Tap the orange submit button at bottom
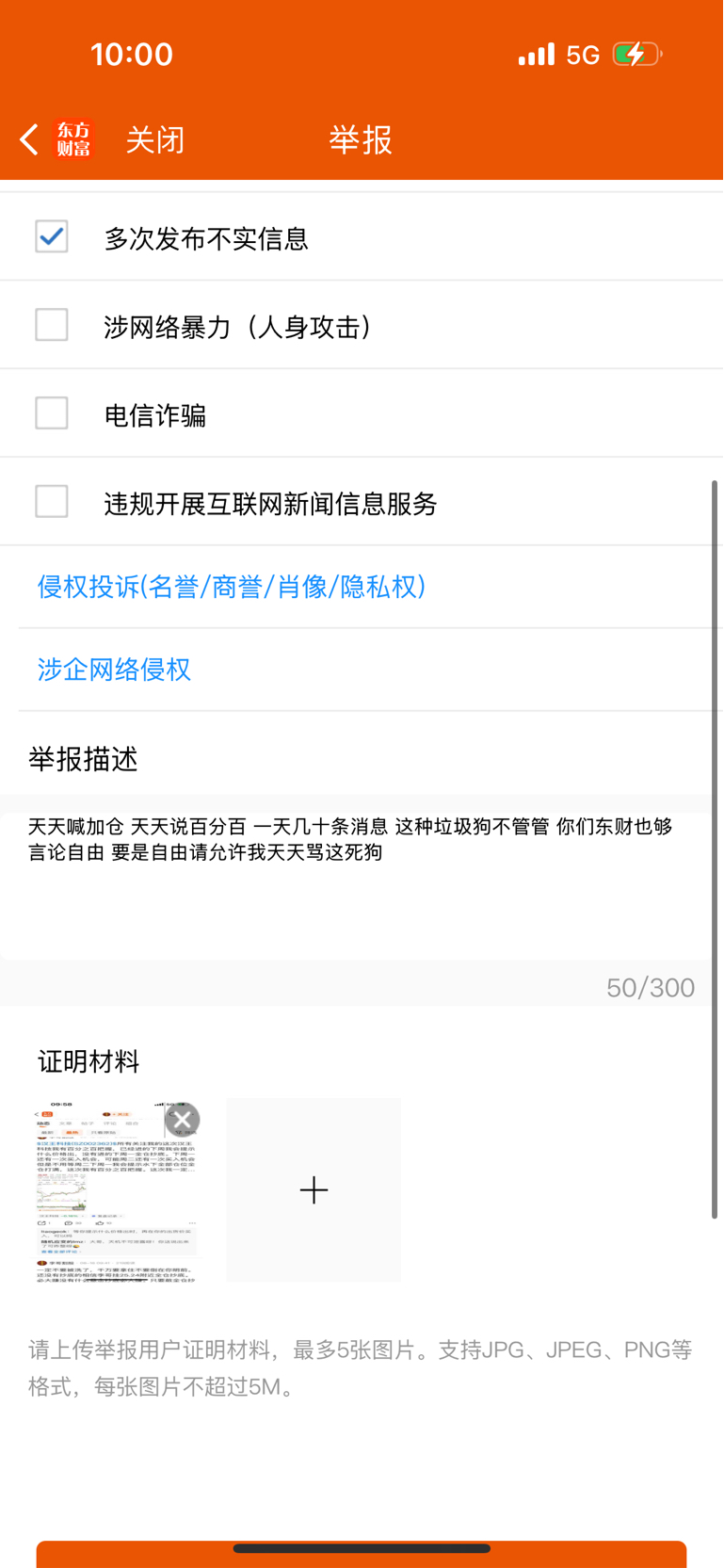Image resolution: width=724 pixels, height=1568 pixels. [x=362, y=1554]
